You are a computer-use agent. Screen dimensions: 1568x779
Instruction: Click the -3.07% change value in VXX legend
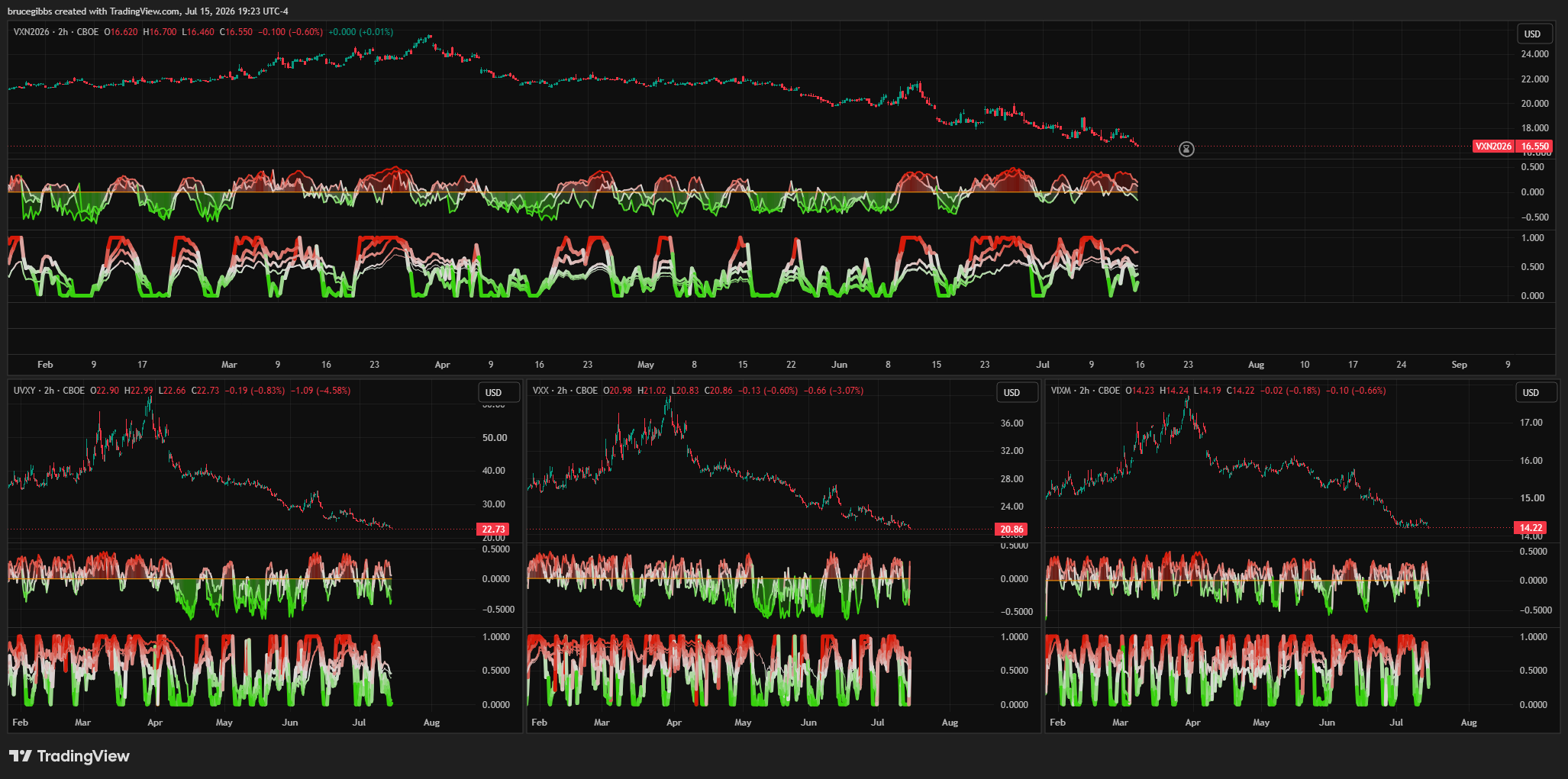tap(846, 391)
